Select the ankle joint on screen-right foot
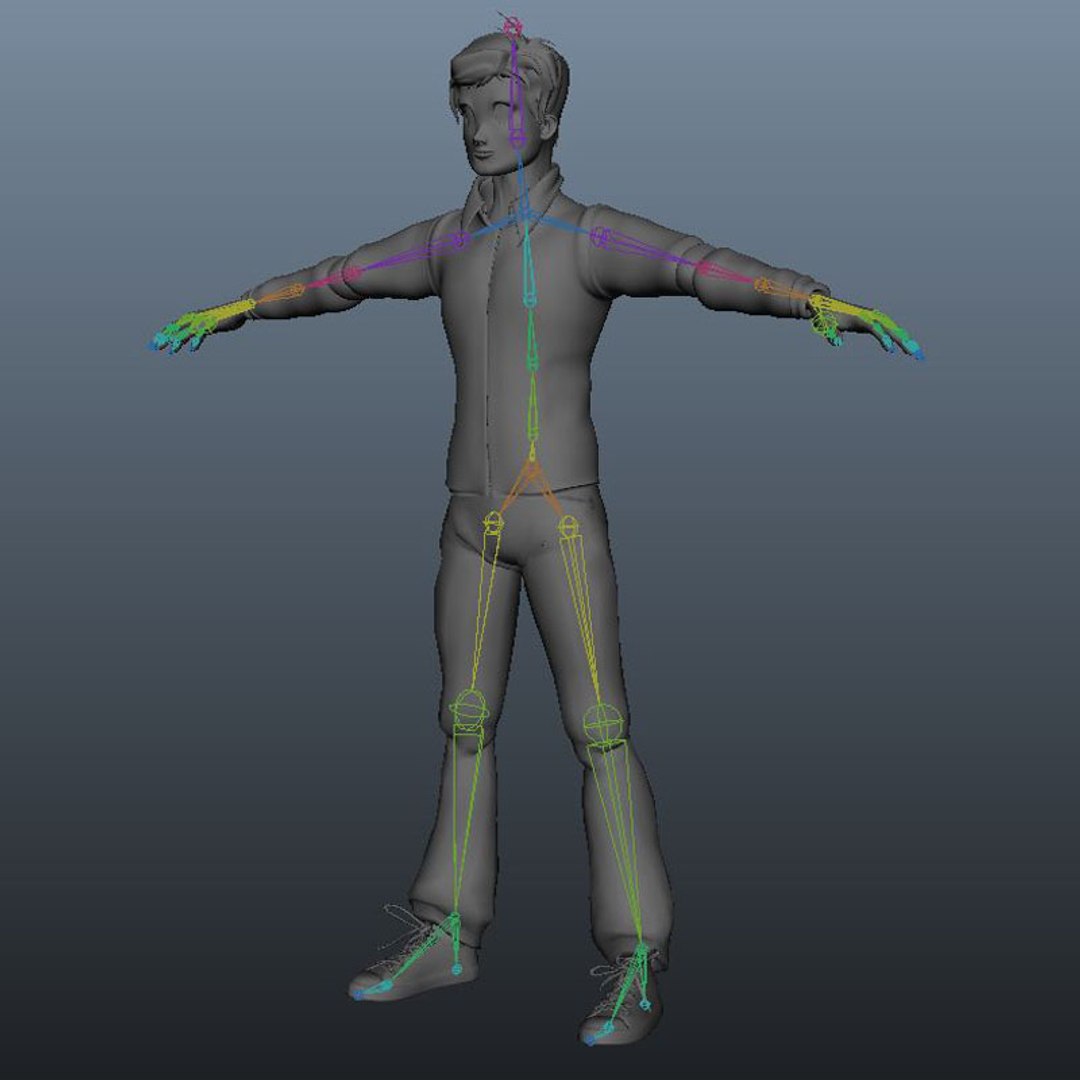This screenshot has width=1080, height=1080. (x=642, y=950)
